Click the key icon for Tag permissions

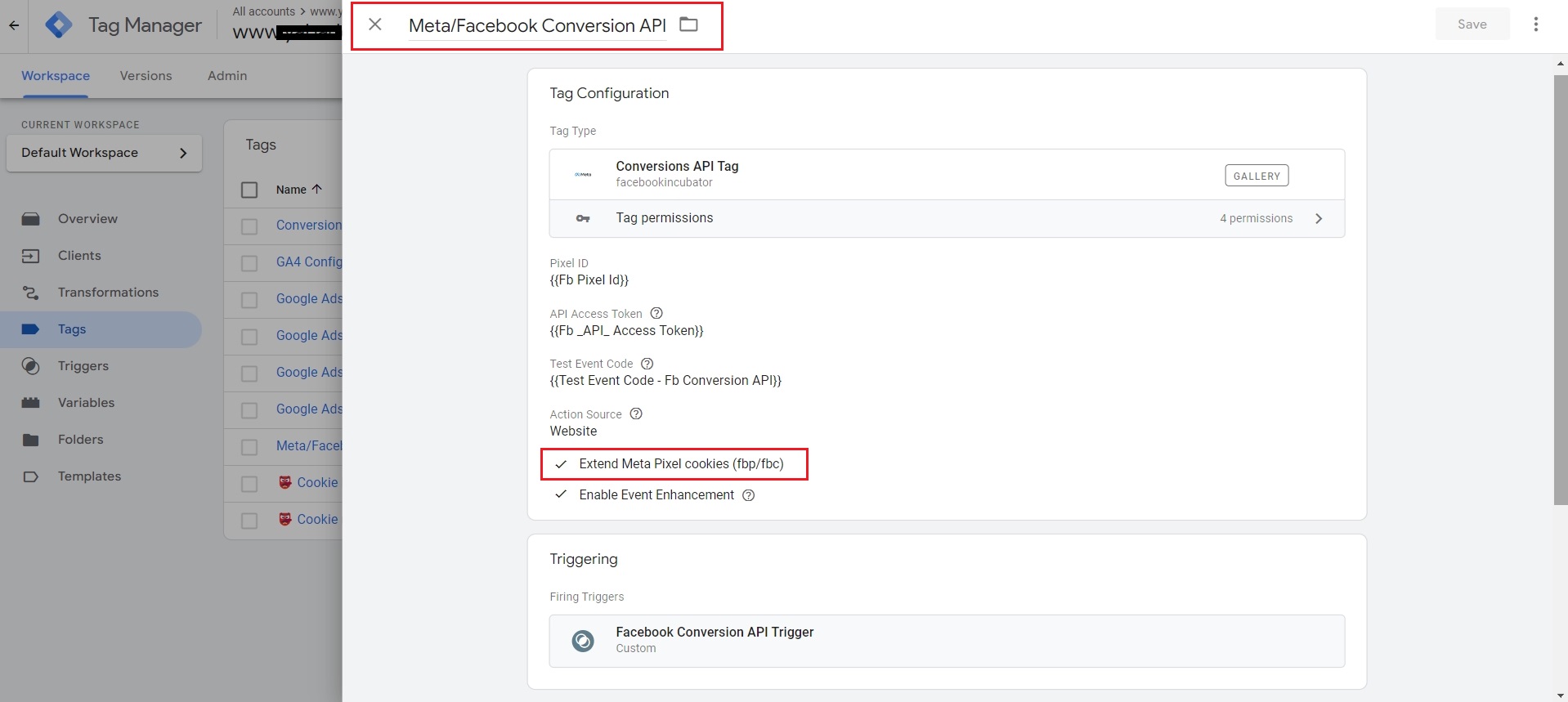tap(583, 218)
